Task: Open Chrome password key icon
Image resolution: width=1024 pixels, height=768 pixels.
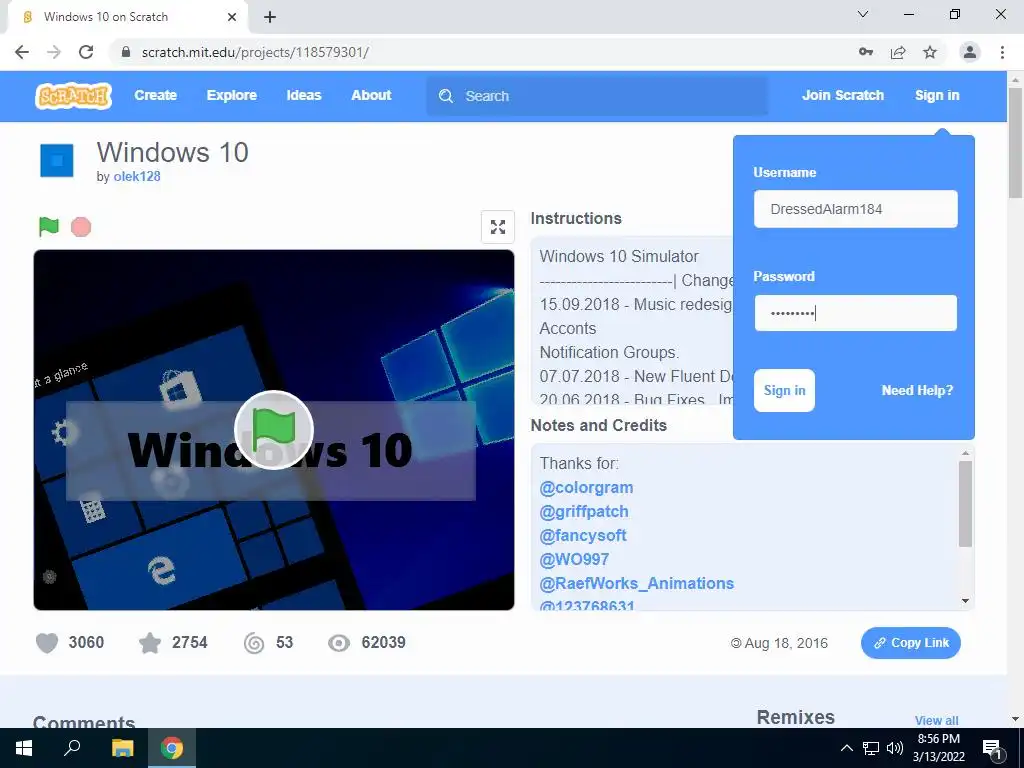Action: 866,52
